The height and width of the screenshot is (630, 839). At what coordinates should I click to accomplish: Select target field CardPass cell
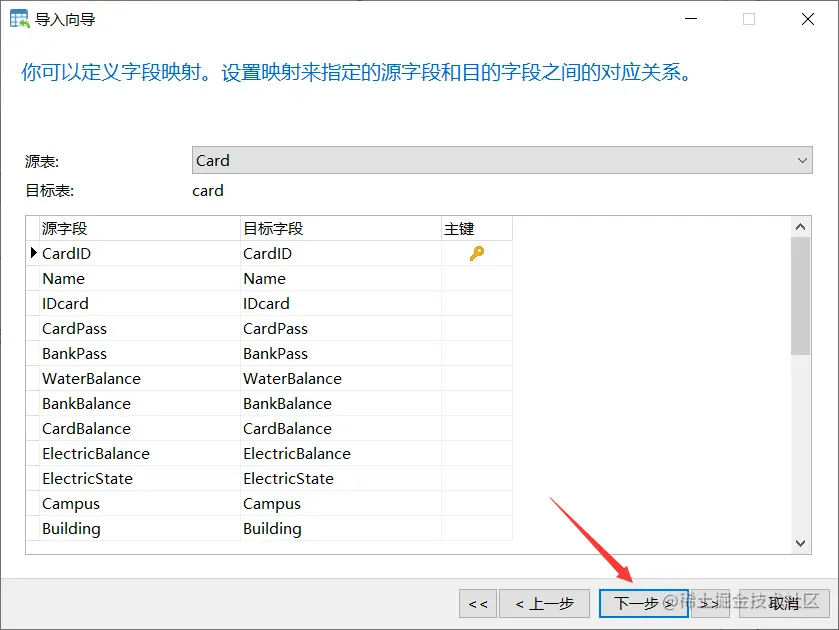[341, 329]
